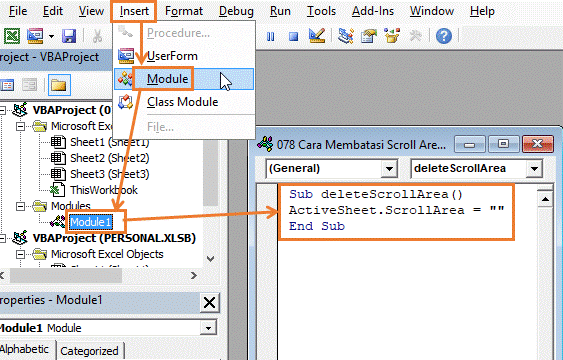The height and width of the screenshot is (360, 563).
Task: Open the Debug menu
Action: (236, 11)
